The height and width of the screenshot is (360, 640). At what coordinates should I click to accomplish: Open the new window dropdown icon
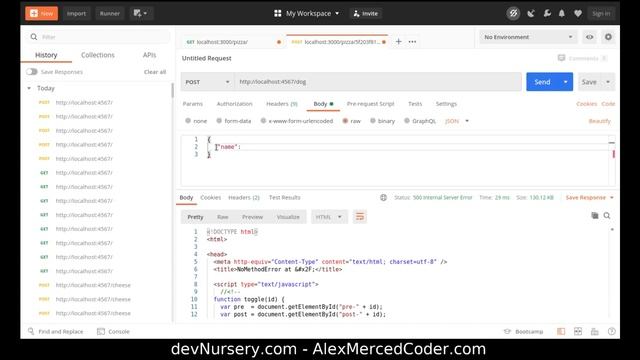pyautogui.click(x=140, y=13)
